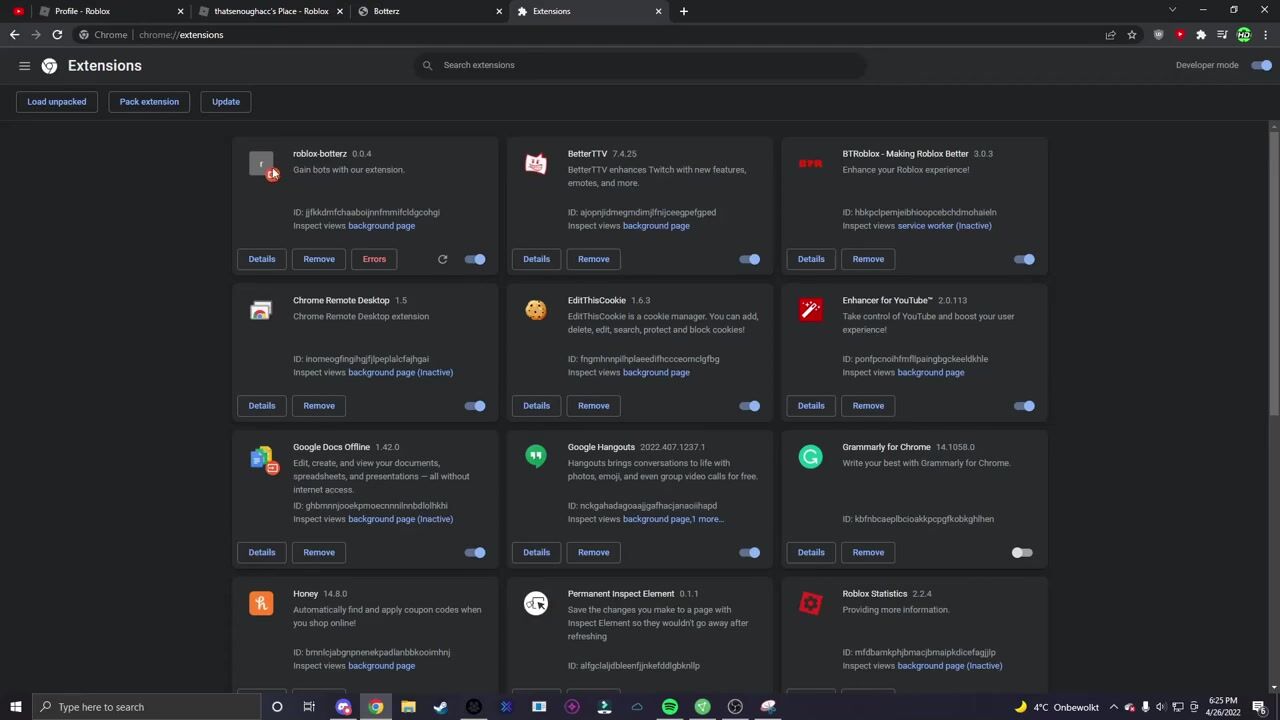Screen dimensions: 1280x720
Task: Click the Grammarly for Chrome icon
Action: click(x=811, y=457)
